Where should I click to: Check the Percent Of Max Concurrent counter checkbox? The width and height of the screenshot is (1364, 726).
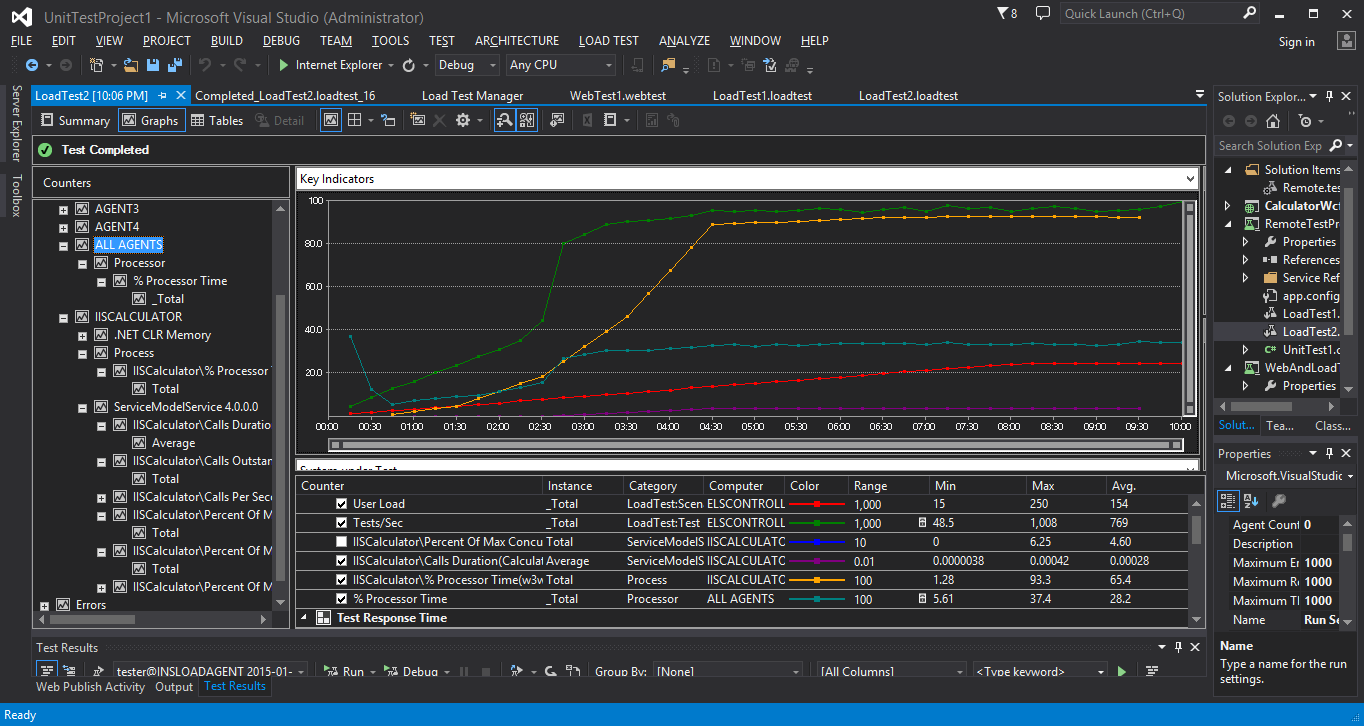tap(342, 542)
